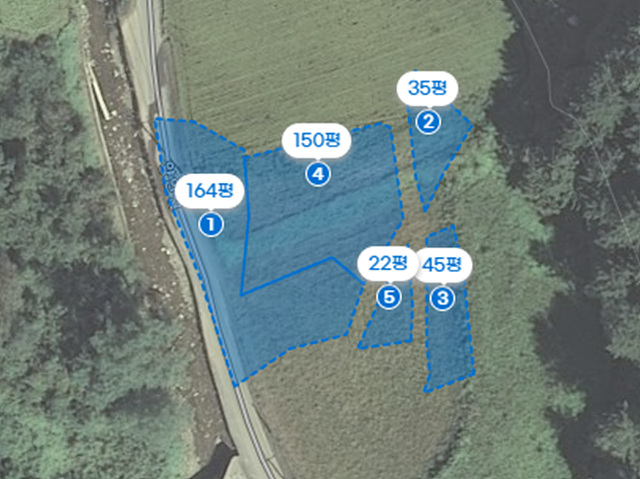Click the number 1 parcel marker
Viewport: 640px width, 479px height.
tap(211, 224)
